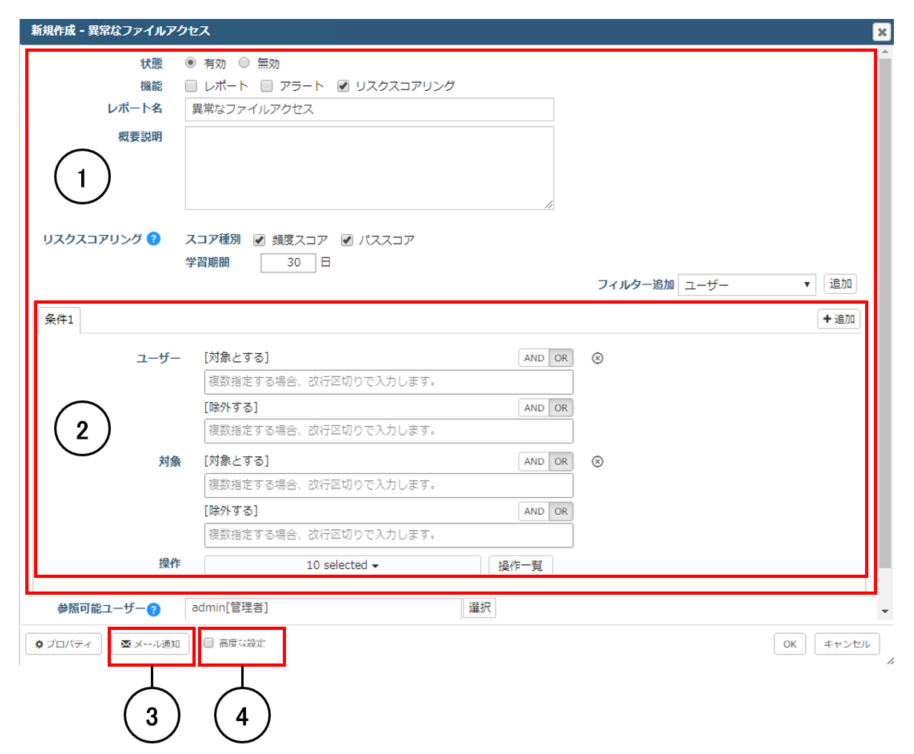The width and height of the screenshot is (914, 754).
Task: Select the 無効 radio button
Action: (244, 62)
